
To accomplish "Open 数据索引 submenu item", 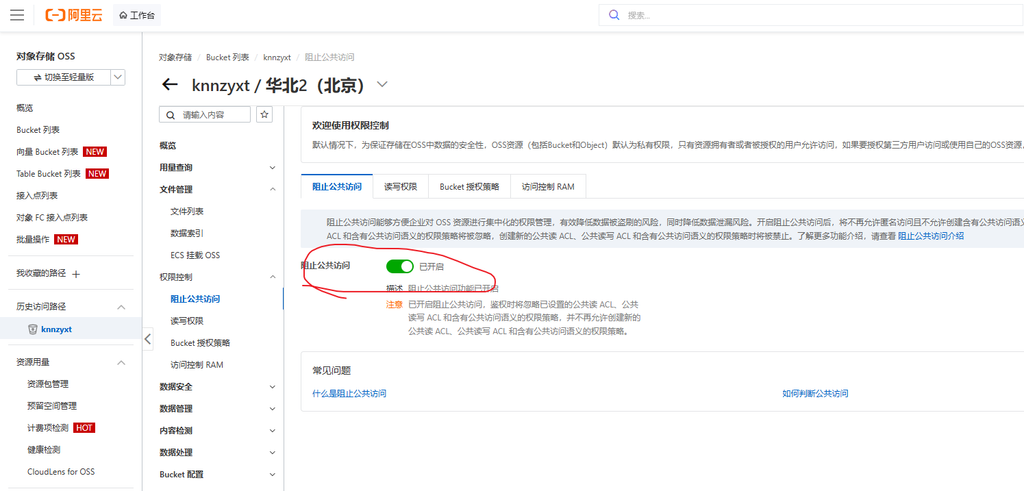I will 187,233.
